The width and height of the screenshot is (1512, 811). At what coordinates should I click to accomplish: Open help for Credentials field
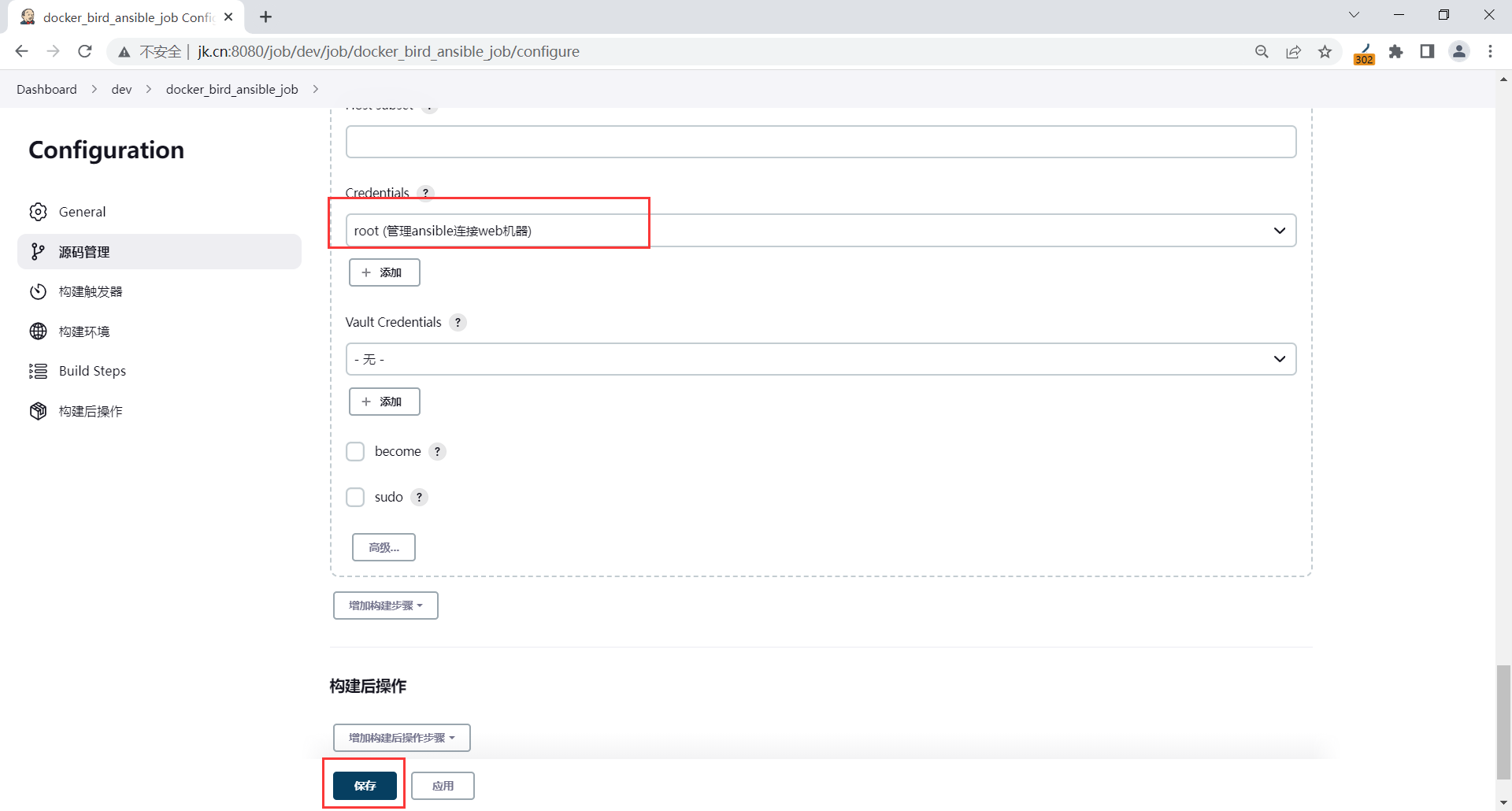click(425, 193)
